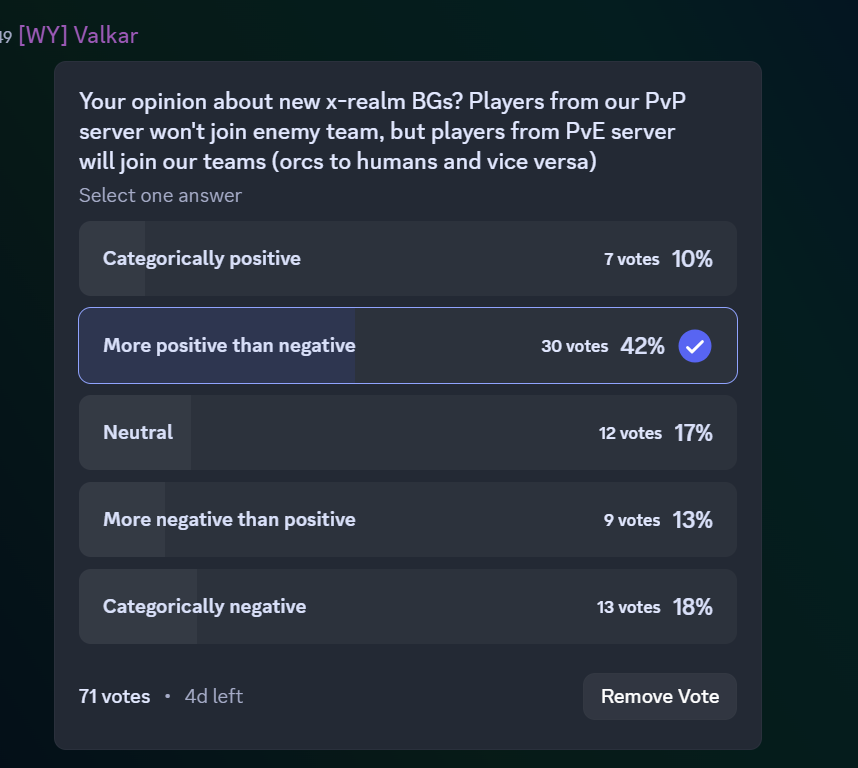Screen dimensions: 858x768
Task: Choose the Neutral poll answer
Action: pyautogui.click(x=408, y=433)
